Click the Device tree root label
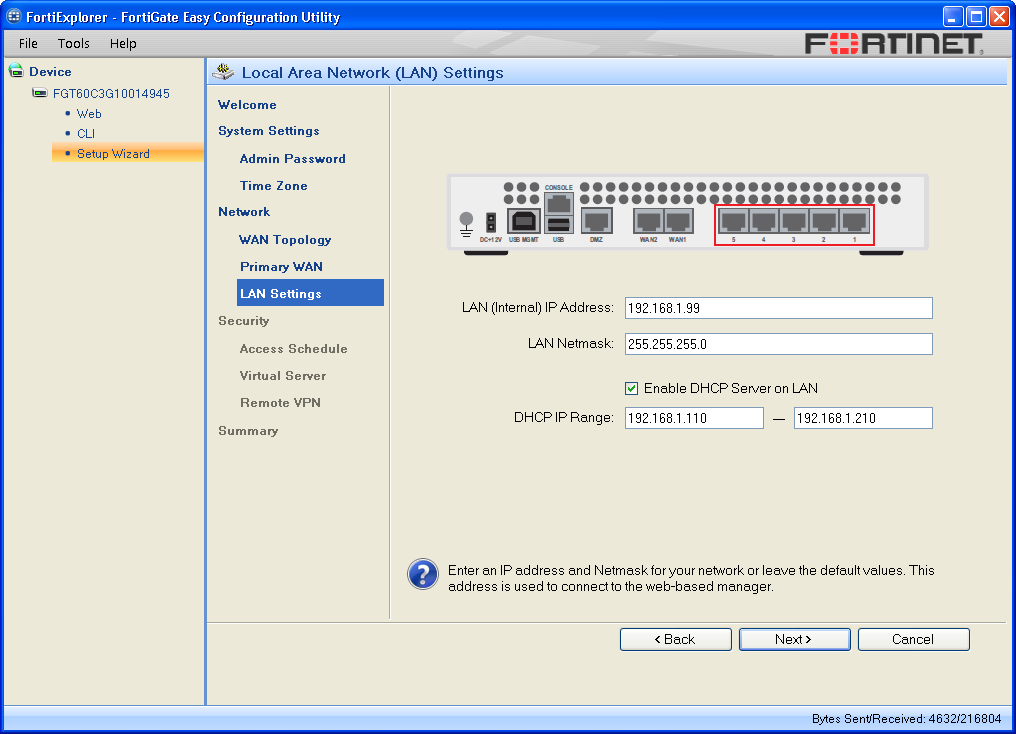1016x734 pixels. (x=50, y=72)
